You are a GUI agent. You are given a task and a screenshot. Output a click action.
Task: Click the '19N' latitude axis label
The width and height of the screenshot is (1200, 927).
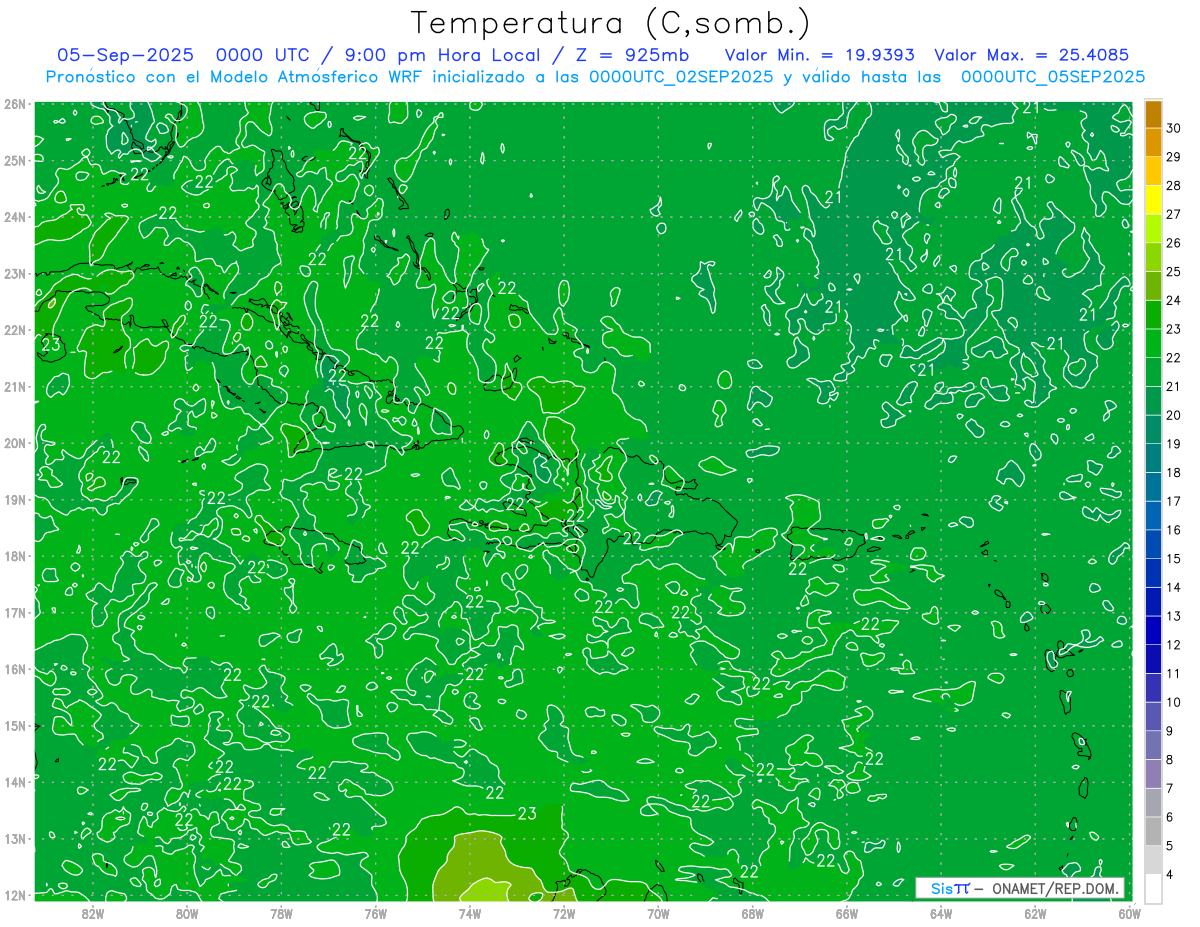[14, 499]
